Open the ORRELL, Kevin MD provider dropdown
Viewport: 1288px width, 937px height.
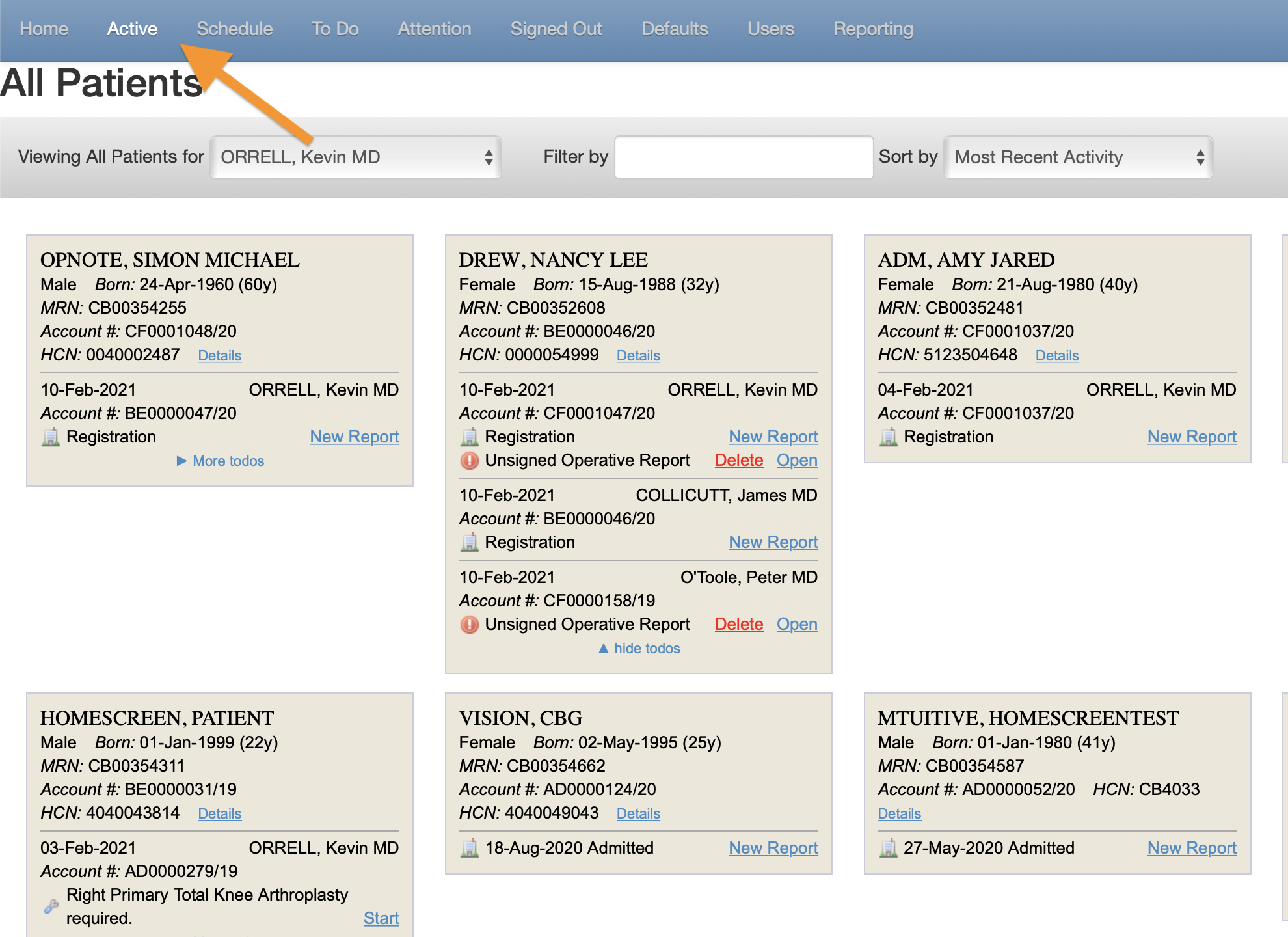[356, 157]
